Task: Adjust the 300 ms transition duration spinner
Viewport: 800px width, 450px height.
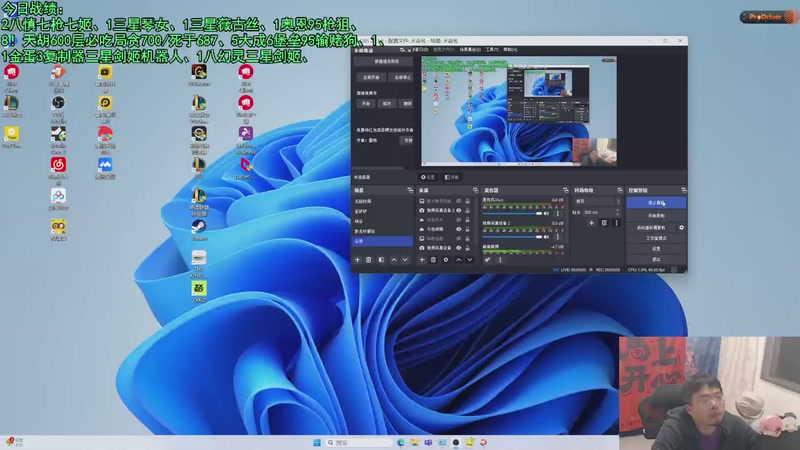Action: [602, 212]
